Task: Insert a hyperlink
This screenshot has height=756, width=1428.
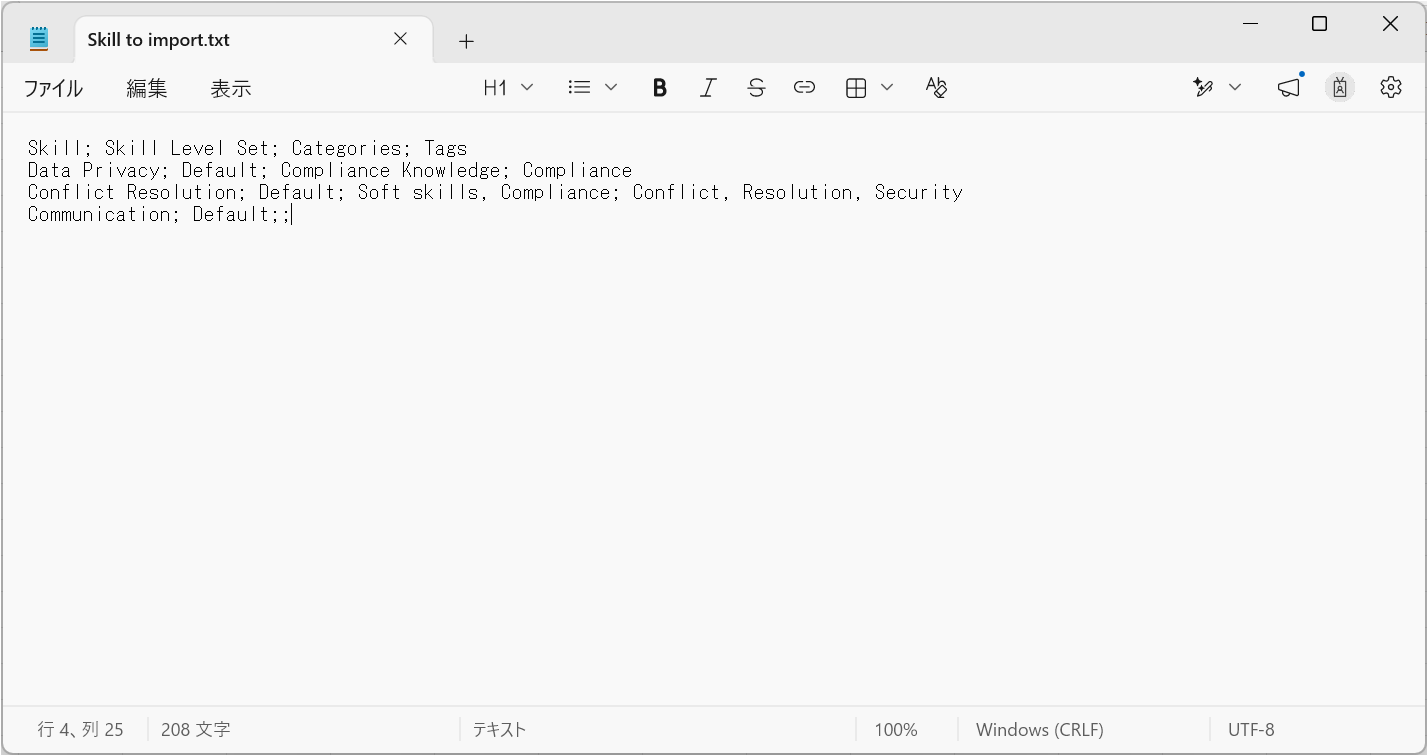Action: 804,88
